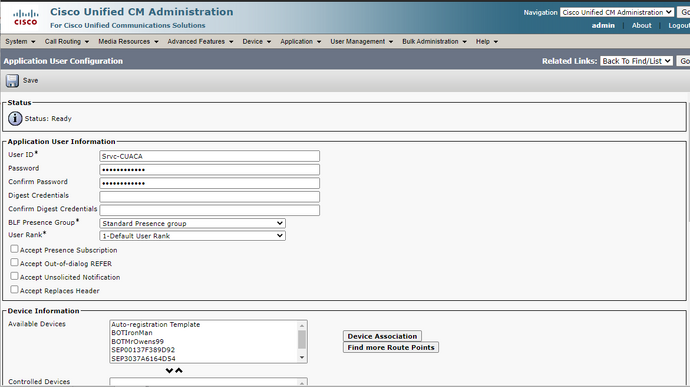The height and width of the screenshot is (387, 690).
Task: Click into the Digest Credentials field
Action: 209,197
